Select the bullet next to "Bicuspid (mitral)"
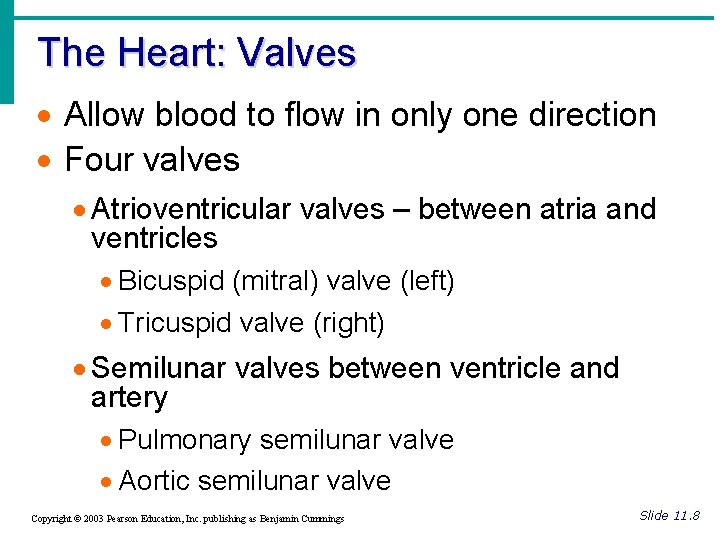Viewport: 720px width, 540px height. pyautogui.click(x=107, y=284)
